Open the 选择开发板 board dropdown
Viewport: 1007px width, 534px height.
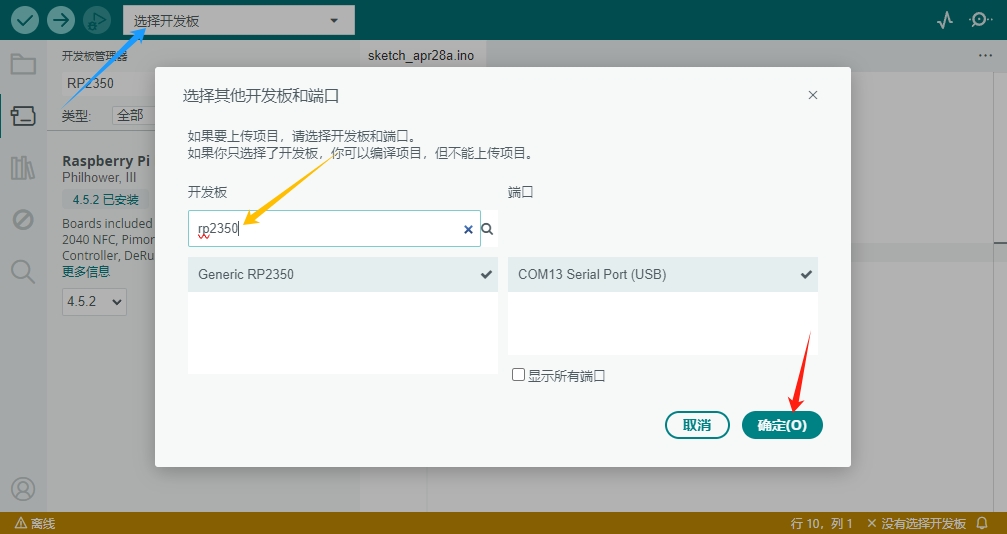tap(239, 21)
